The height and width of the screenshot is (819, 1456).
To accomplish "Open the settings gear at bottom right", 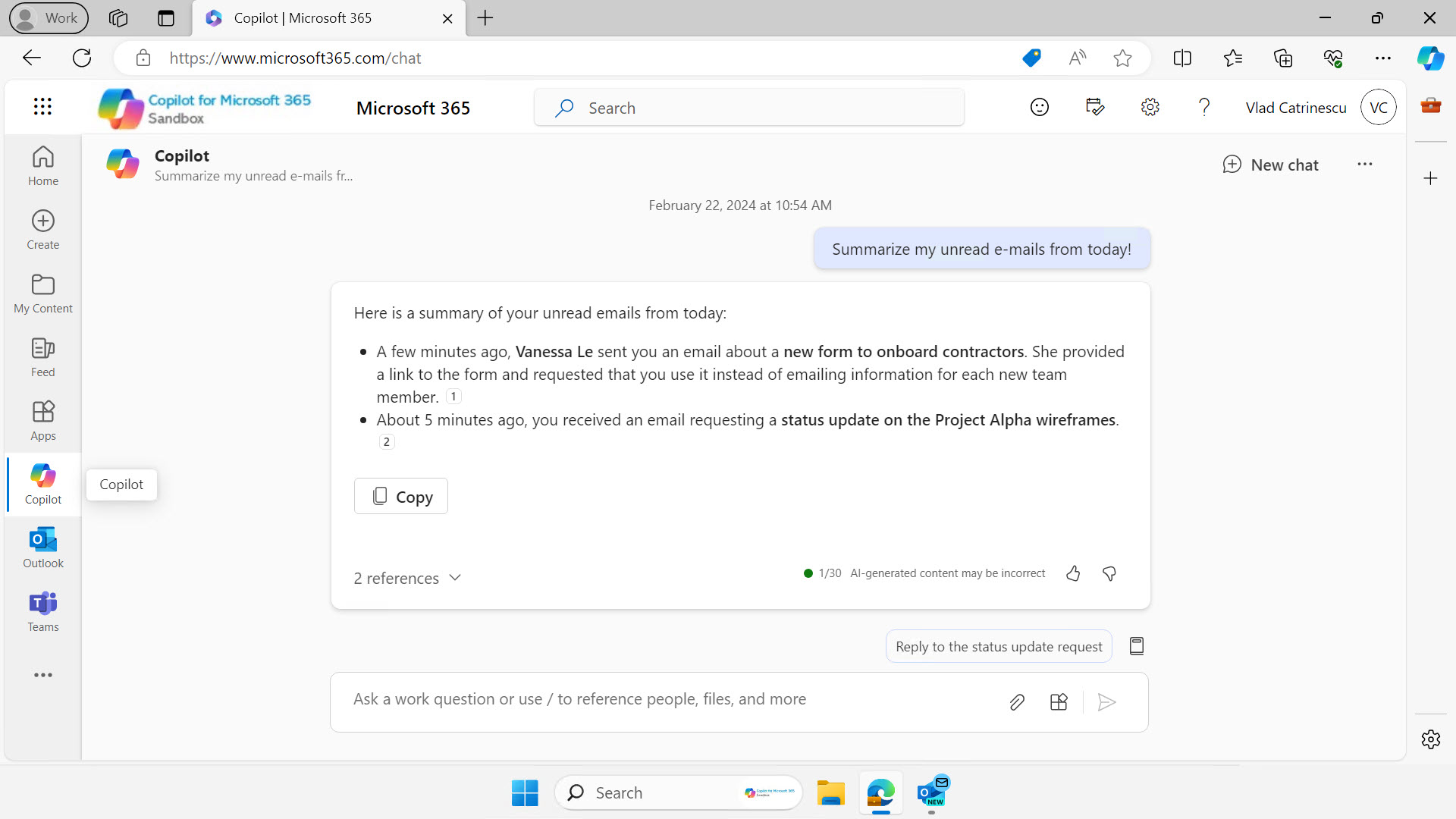I will 1431,739.
